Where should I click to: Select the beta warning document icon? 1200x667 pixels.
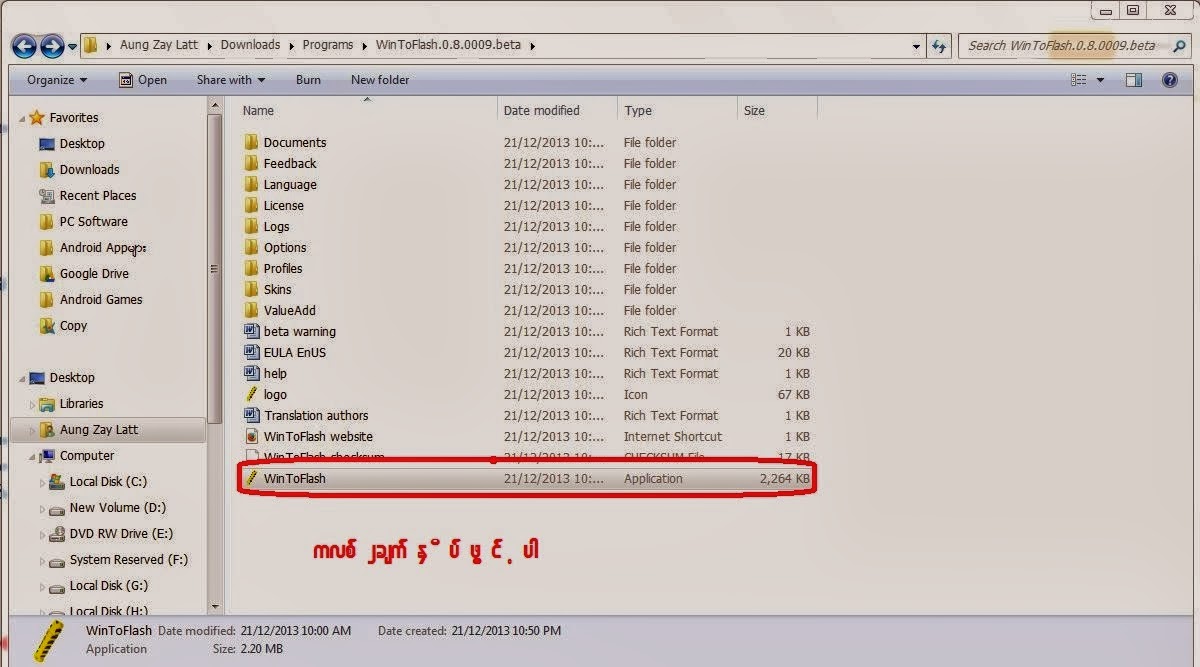tap(252, 331)
